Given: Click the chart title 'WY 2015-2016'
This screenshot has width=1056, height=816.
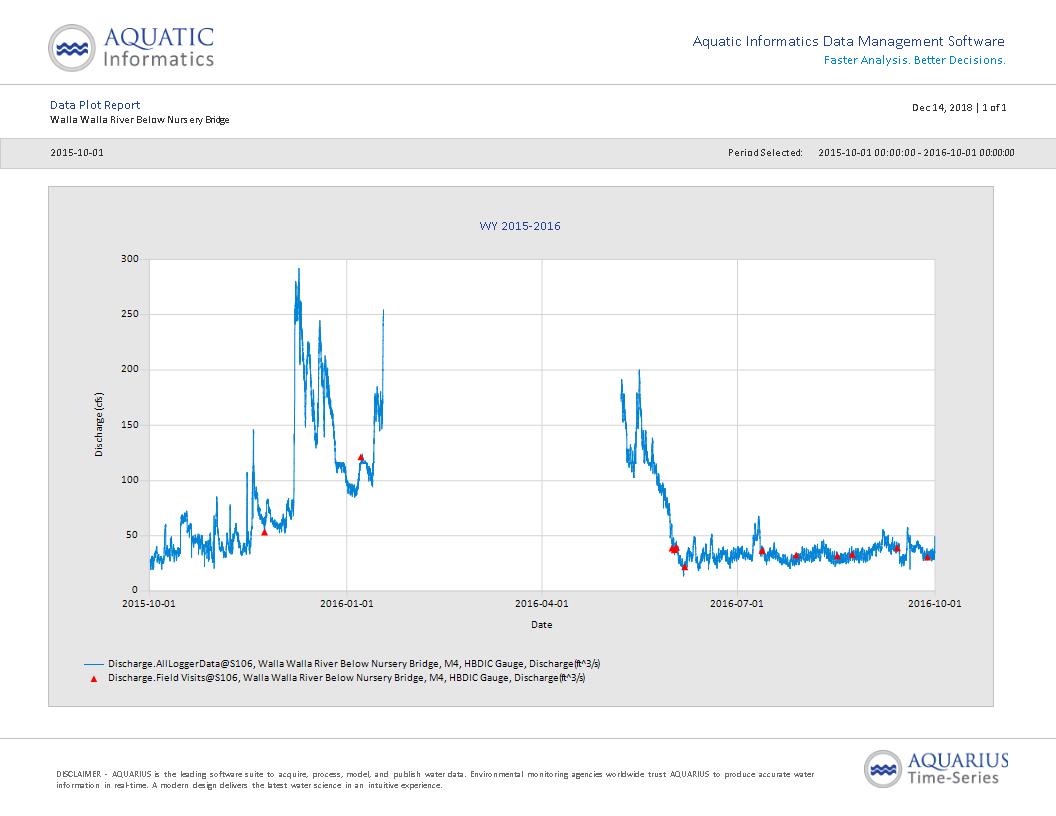Looking at the screenshot, I should (x=520, y=226).
